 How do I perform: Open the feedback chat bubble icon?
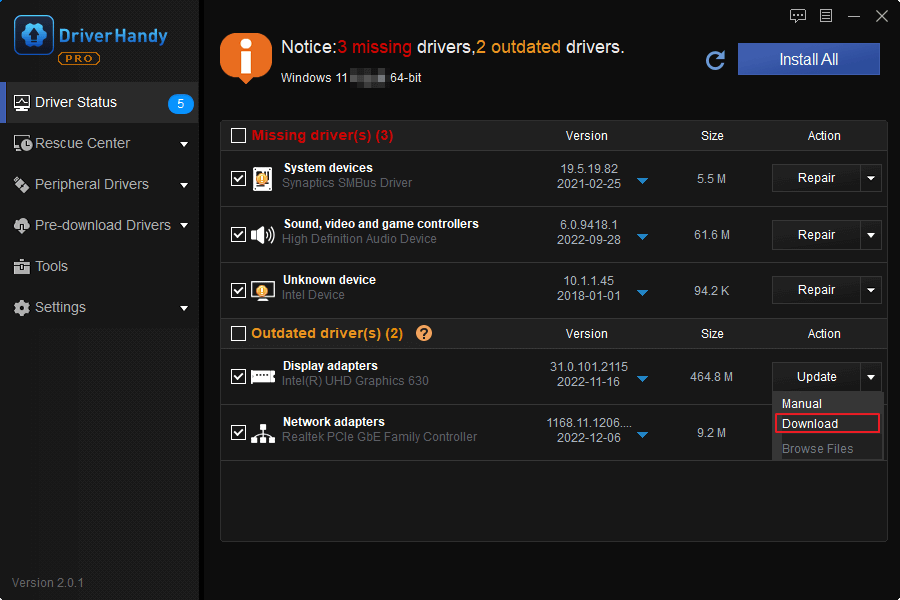[x=798, y=16]
